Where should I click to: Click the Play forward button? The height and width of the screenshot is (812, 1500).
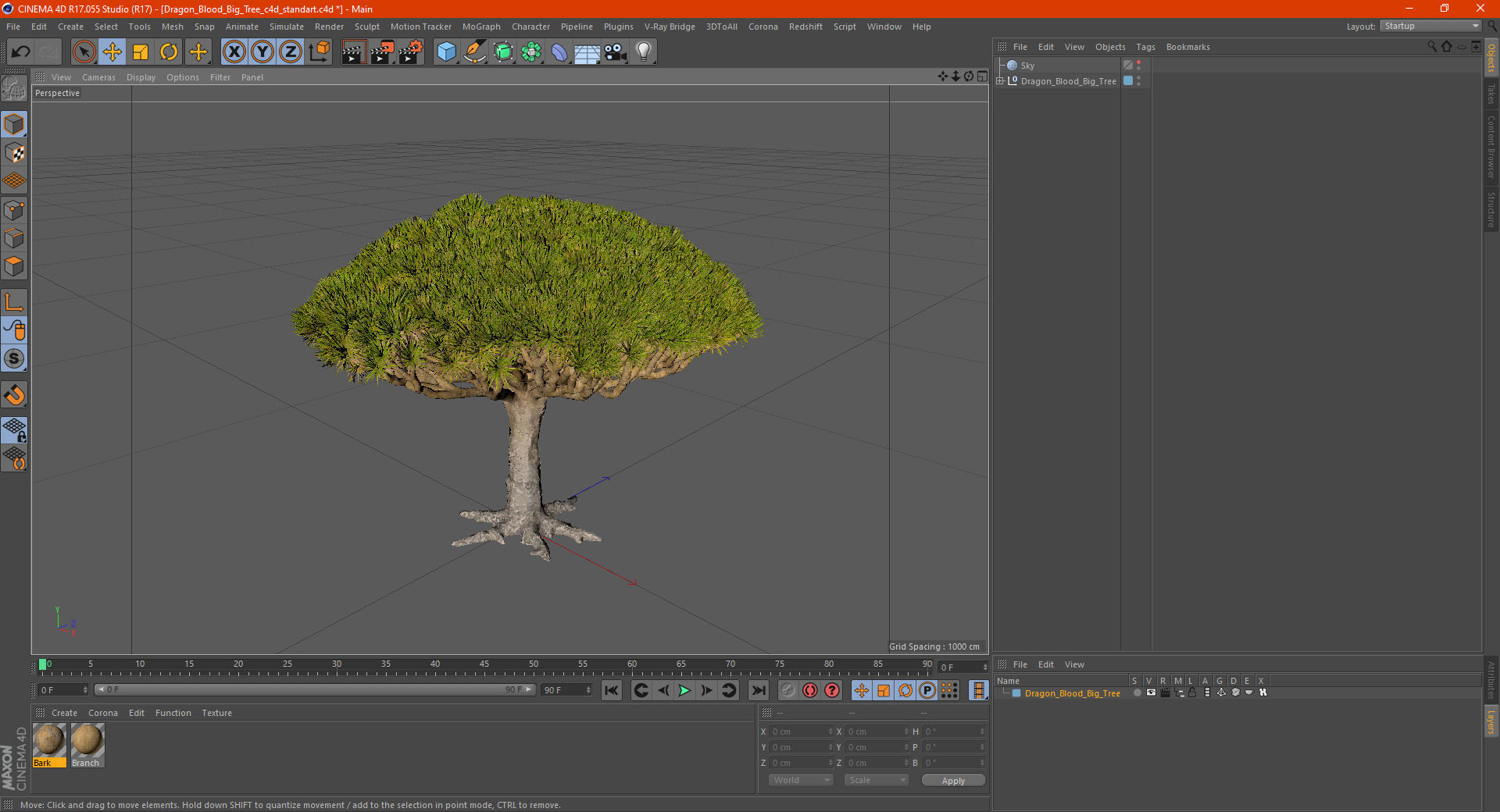tap(684, 690)
